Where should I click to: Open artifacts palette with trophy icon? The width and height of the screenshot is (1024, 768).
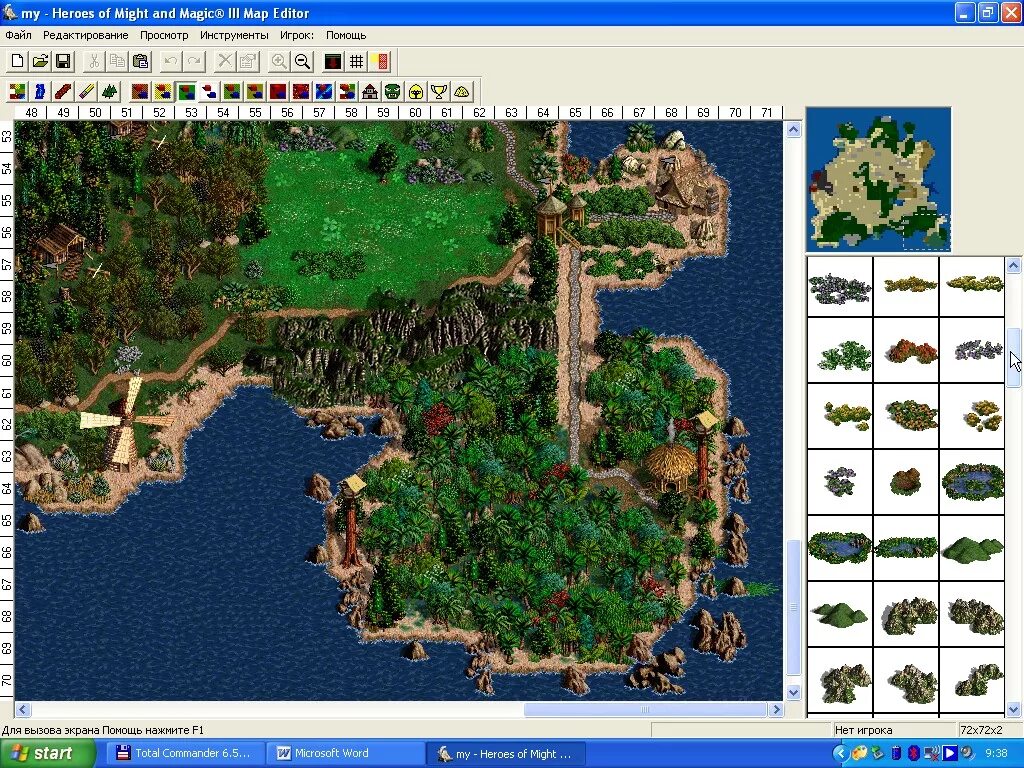(439, 91)
